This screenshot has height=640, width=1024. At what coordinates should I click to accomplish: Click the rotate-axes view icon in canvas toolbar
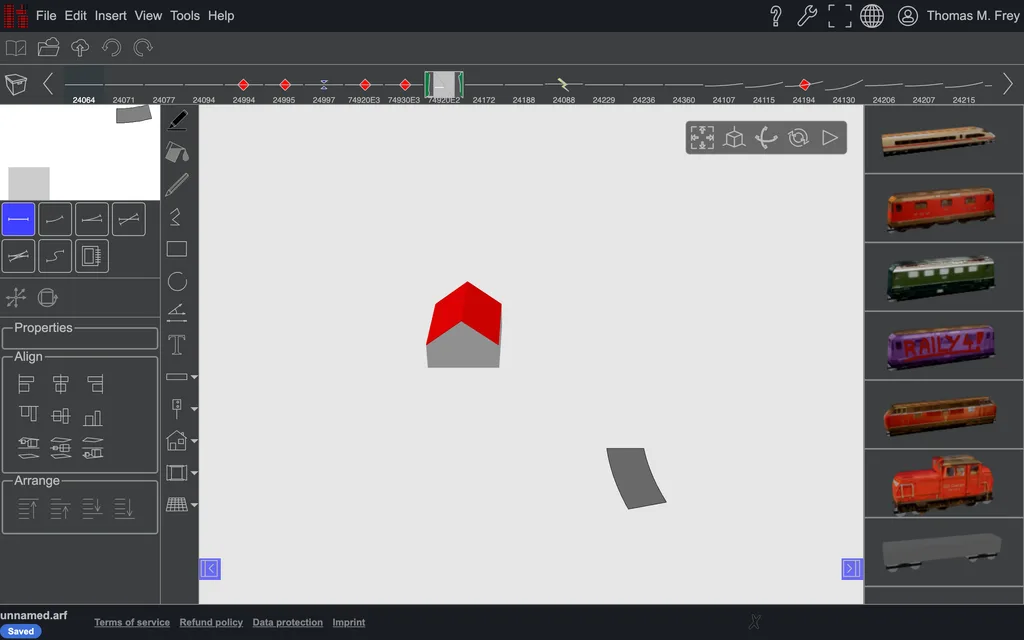tap(766, 138)
